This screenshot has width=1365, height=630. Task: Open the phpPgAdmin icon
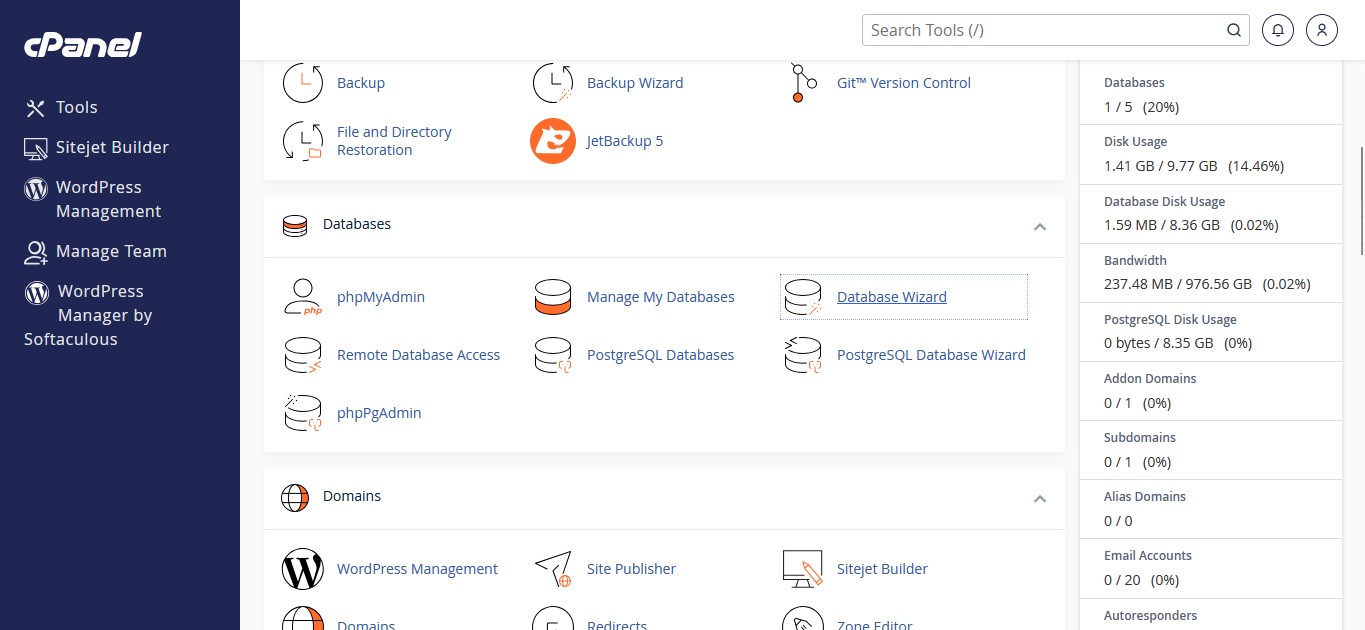[303, 413]
